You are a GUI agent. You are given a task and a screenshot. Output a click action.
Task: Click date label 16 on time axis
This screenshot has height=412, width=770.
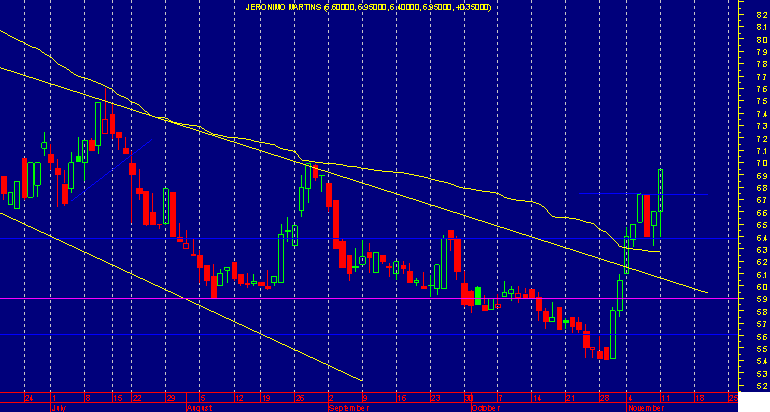(x=401, y=398)
